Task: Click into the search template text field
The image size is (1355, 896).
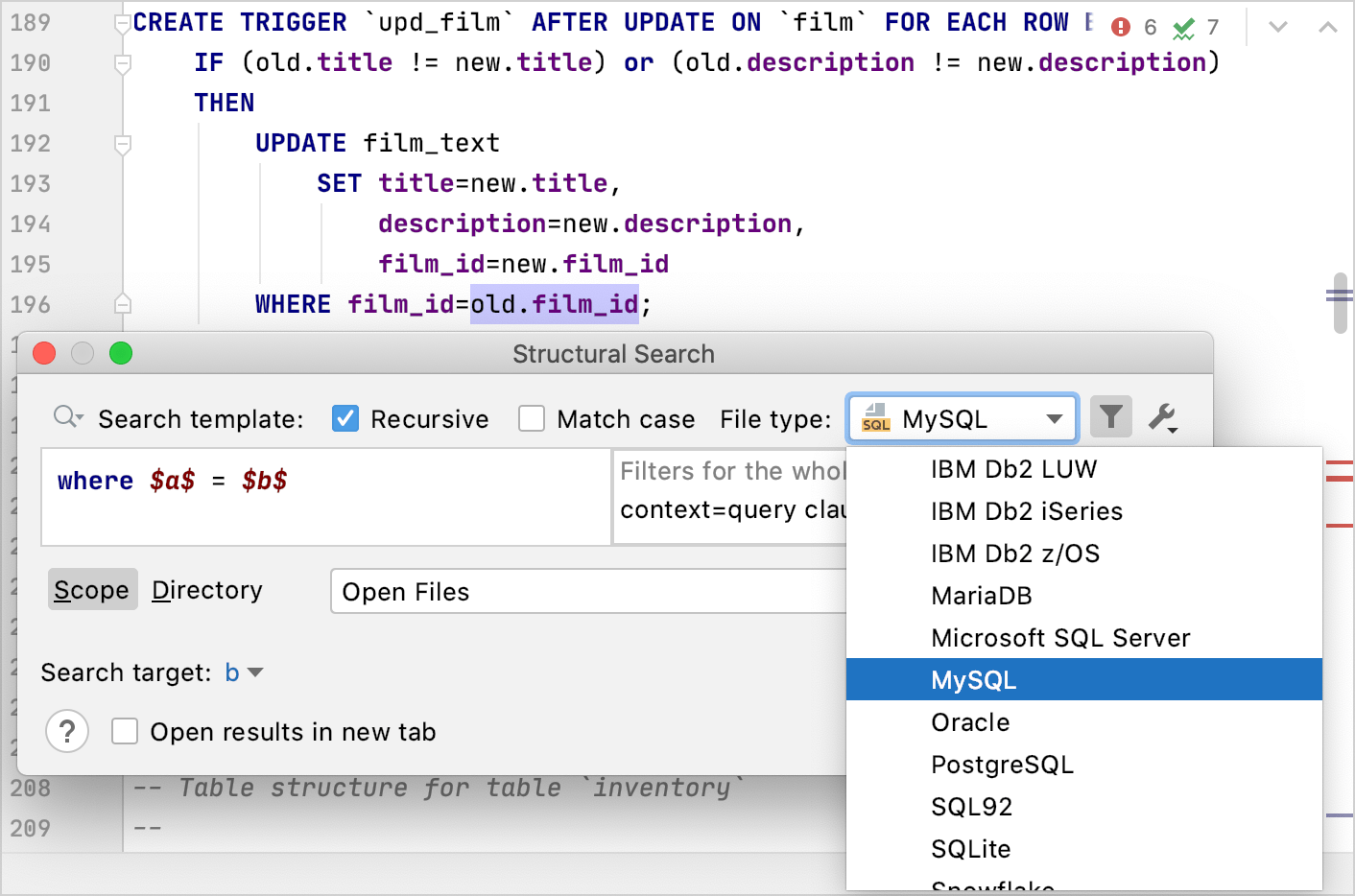Action: (326, 497)
